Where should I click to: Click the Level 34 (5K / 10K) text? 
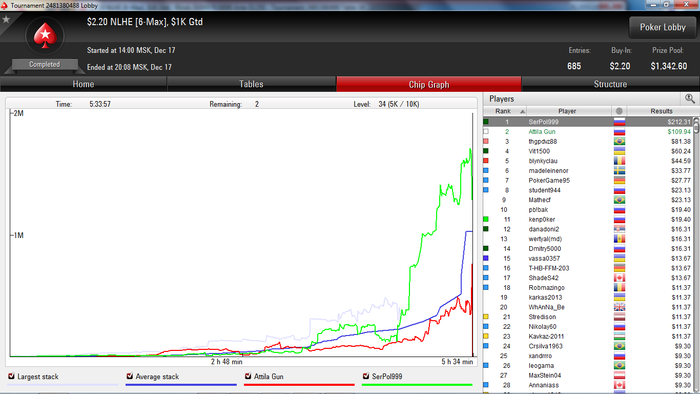pyautogui.click(x=386, y=104)
